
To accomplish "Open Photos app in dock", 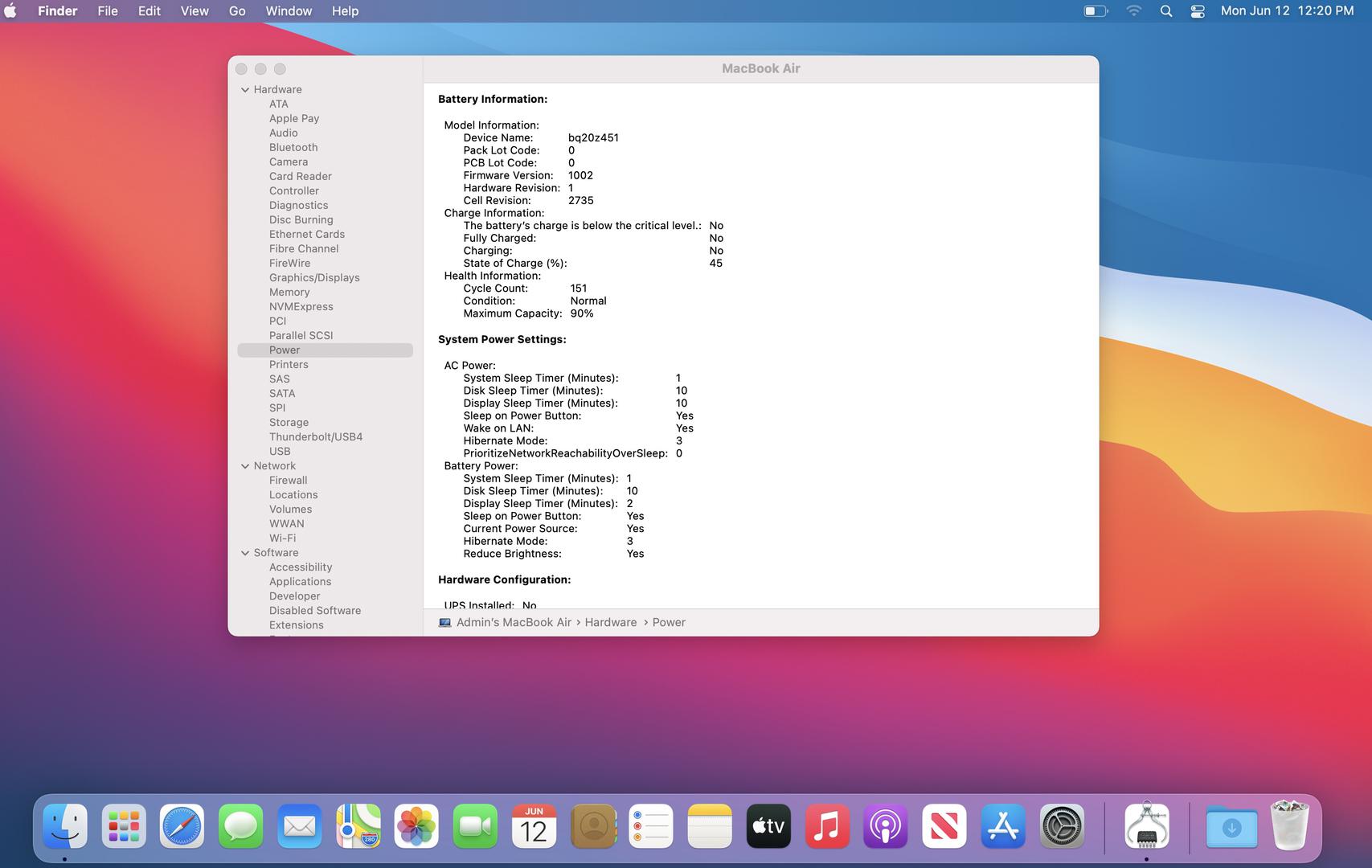I will 416,826.
